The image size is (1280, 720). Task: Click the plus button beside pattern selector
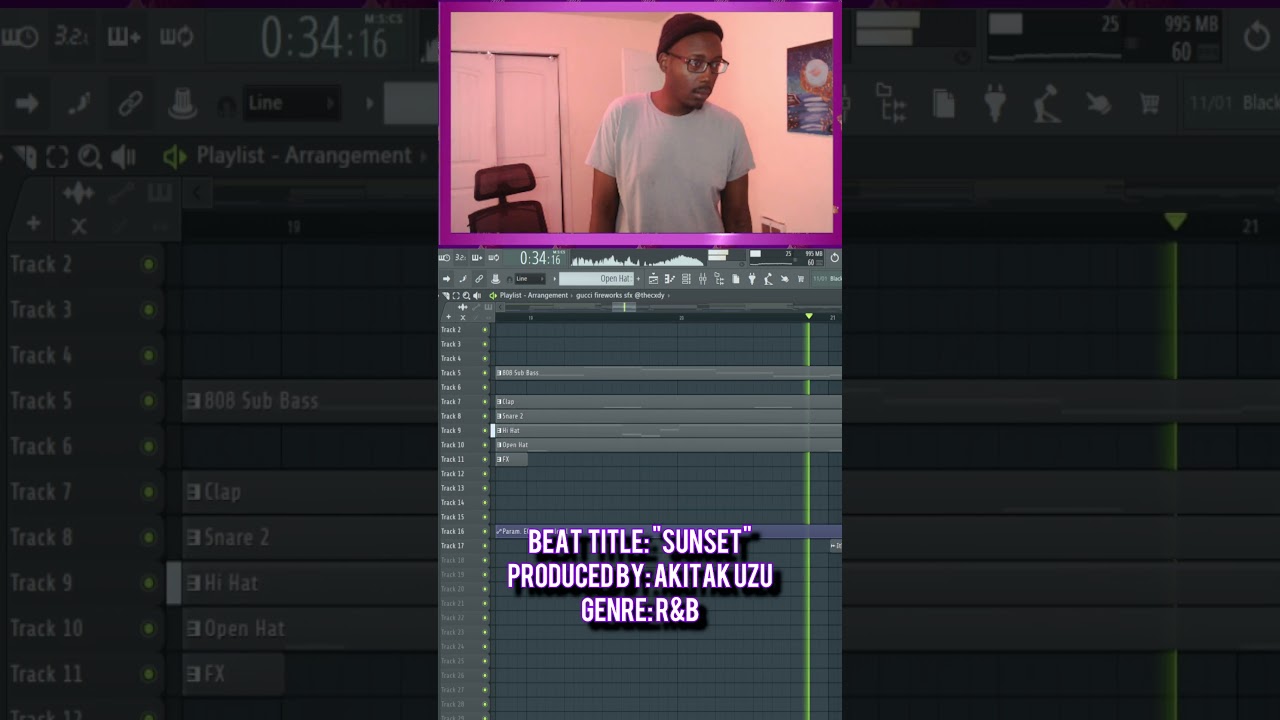(x=638, y=279)
